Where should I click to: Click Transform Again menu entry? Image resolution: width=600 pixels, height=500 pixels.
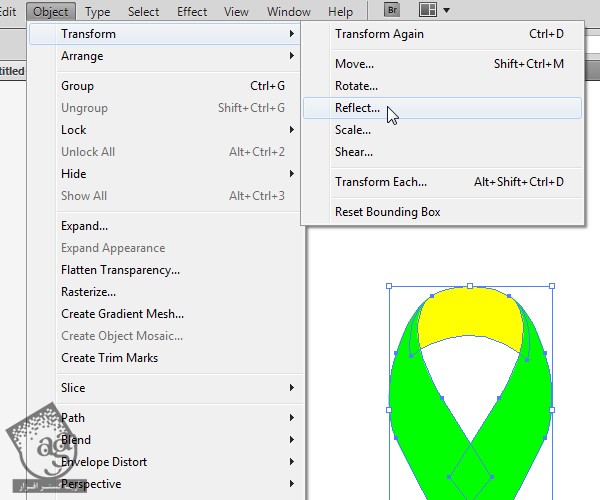(379, 34)
